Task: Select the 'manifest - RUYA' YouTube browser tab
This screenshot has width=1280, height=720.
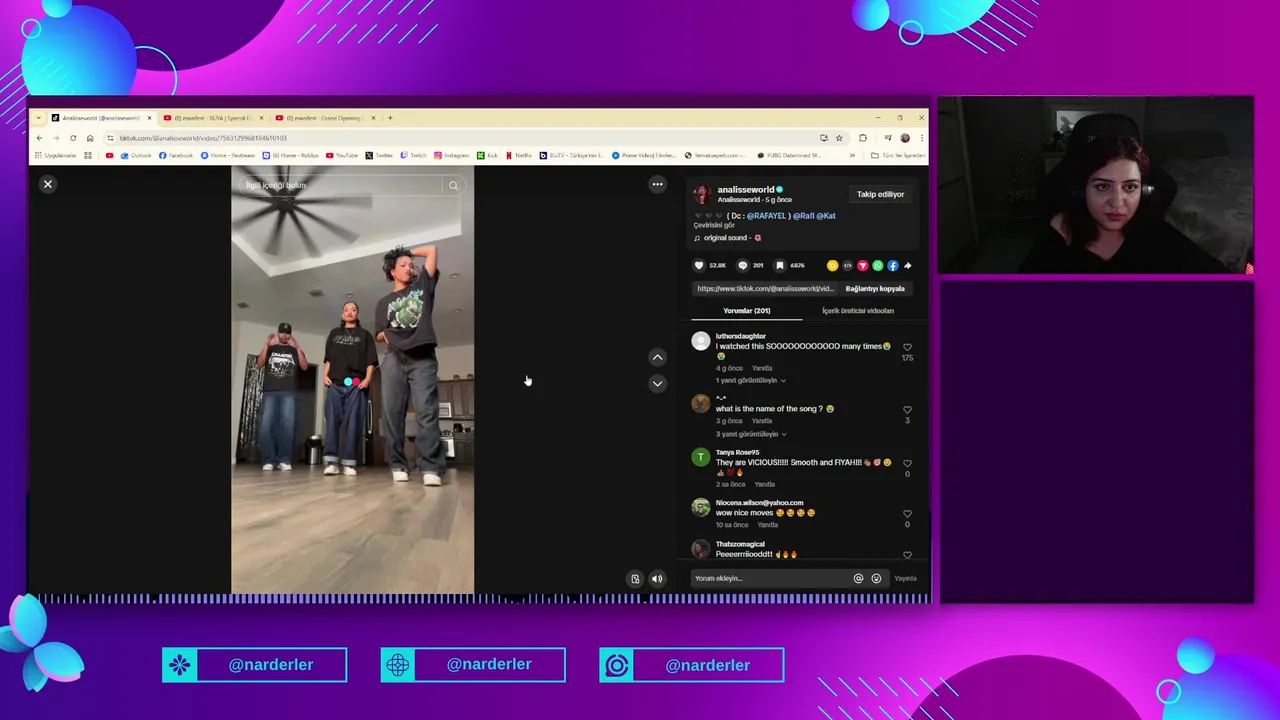Action: click(x=214, y=118)
